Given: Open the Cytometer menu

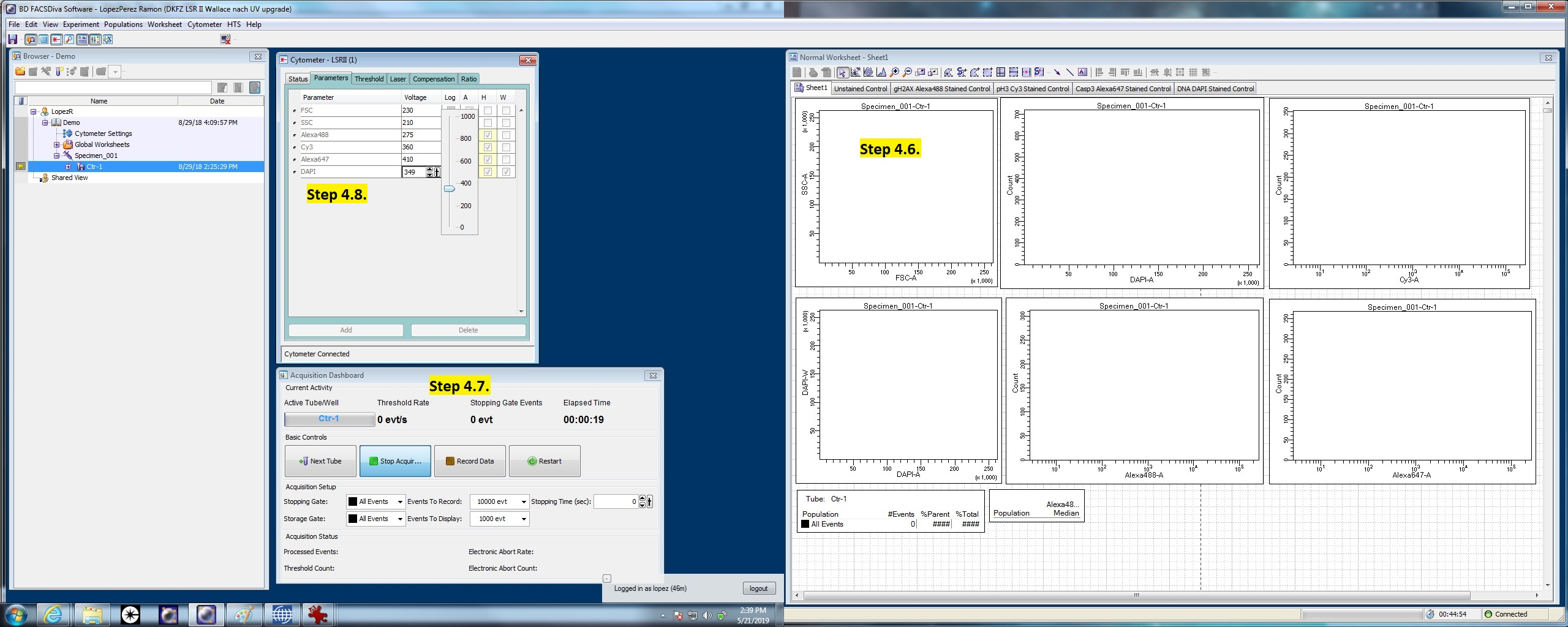Looking at the screenshot, I should pos(204,24).
